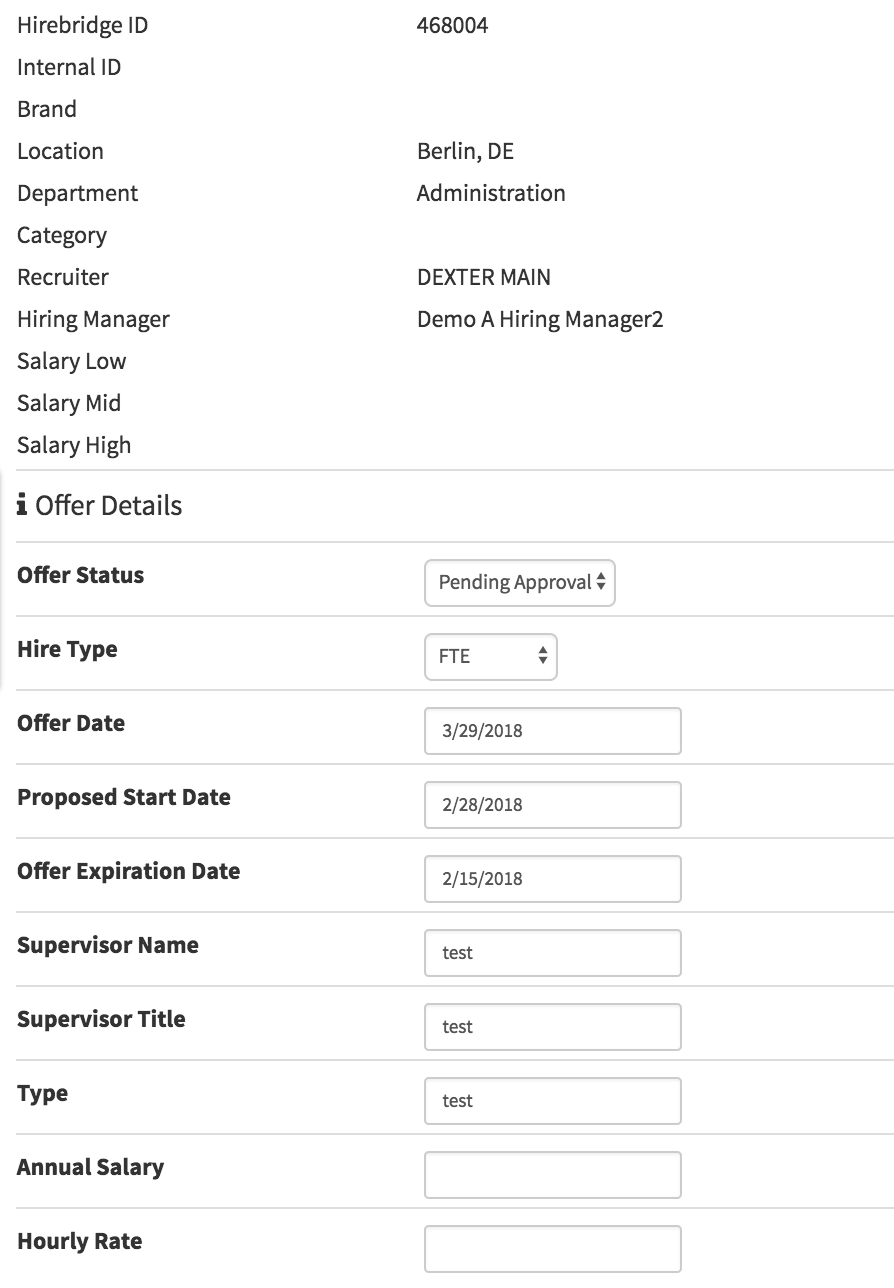Click the Offer Details info icon

[22, 506]
